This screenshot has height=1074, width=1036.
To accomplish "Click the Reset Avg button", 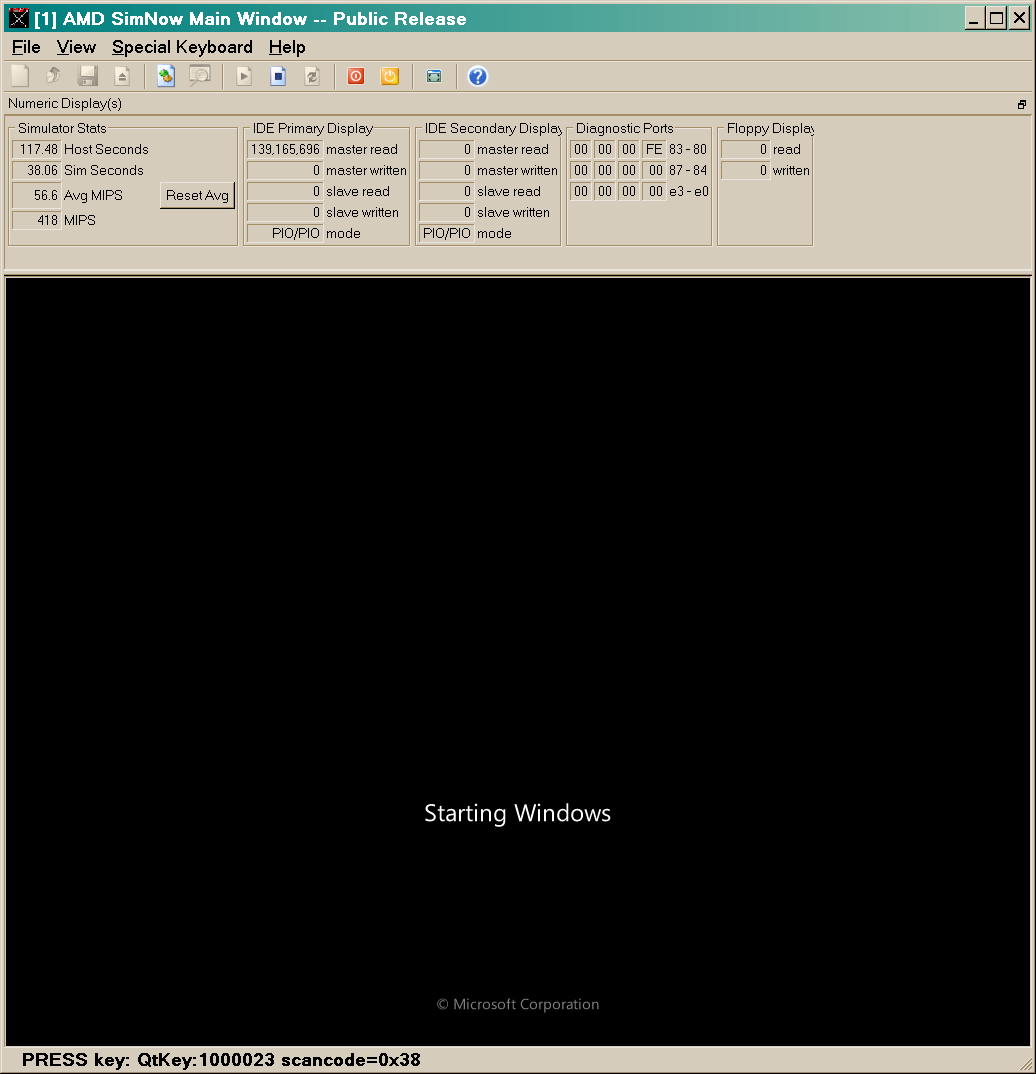I will [197, 195].
